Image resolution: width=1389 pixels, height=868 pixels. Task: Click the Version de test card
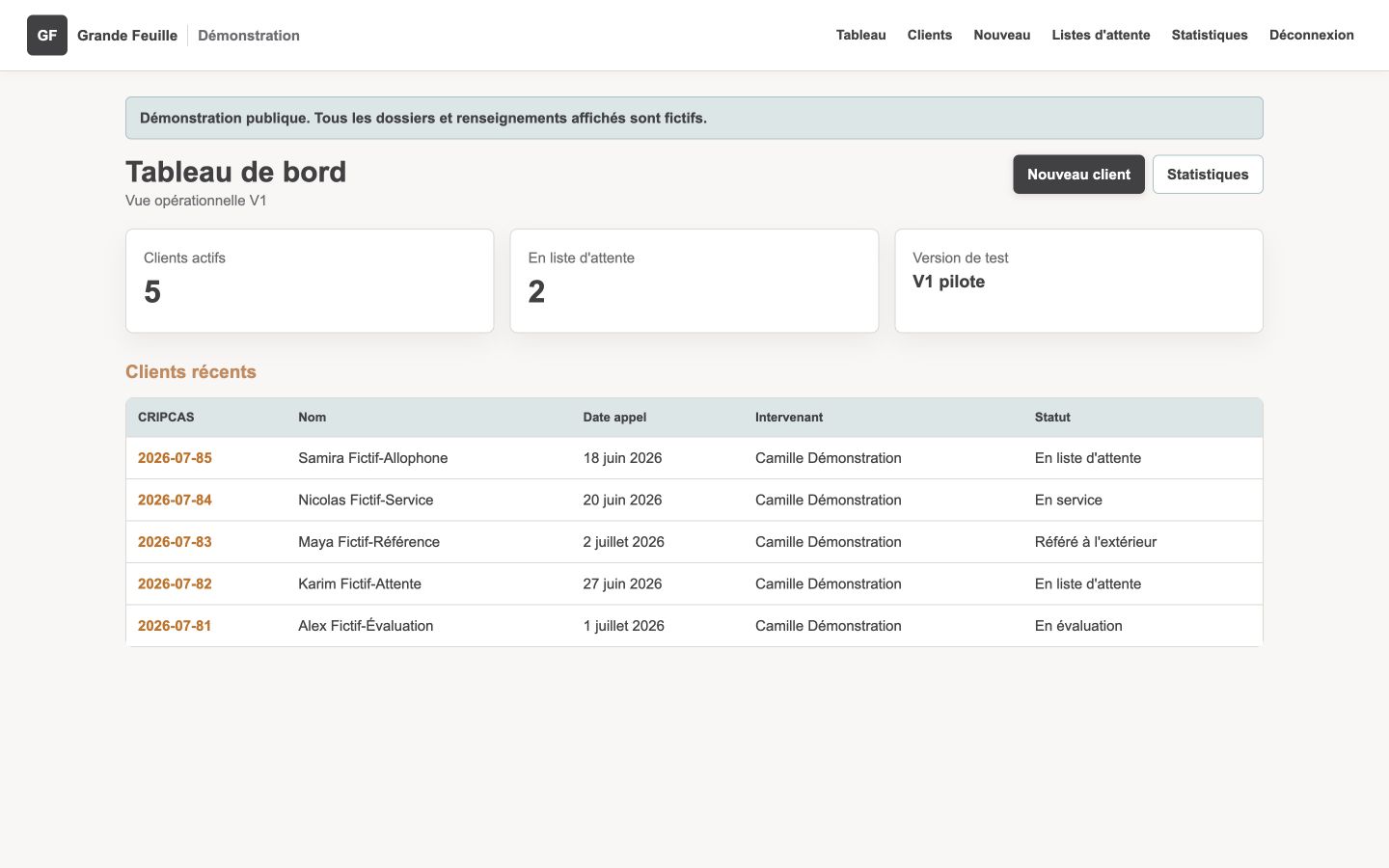click(1078, 281)
